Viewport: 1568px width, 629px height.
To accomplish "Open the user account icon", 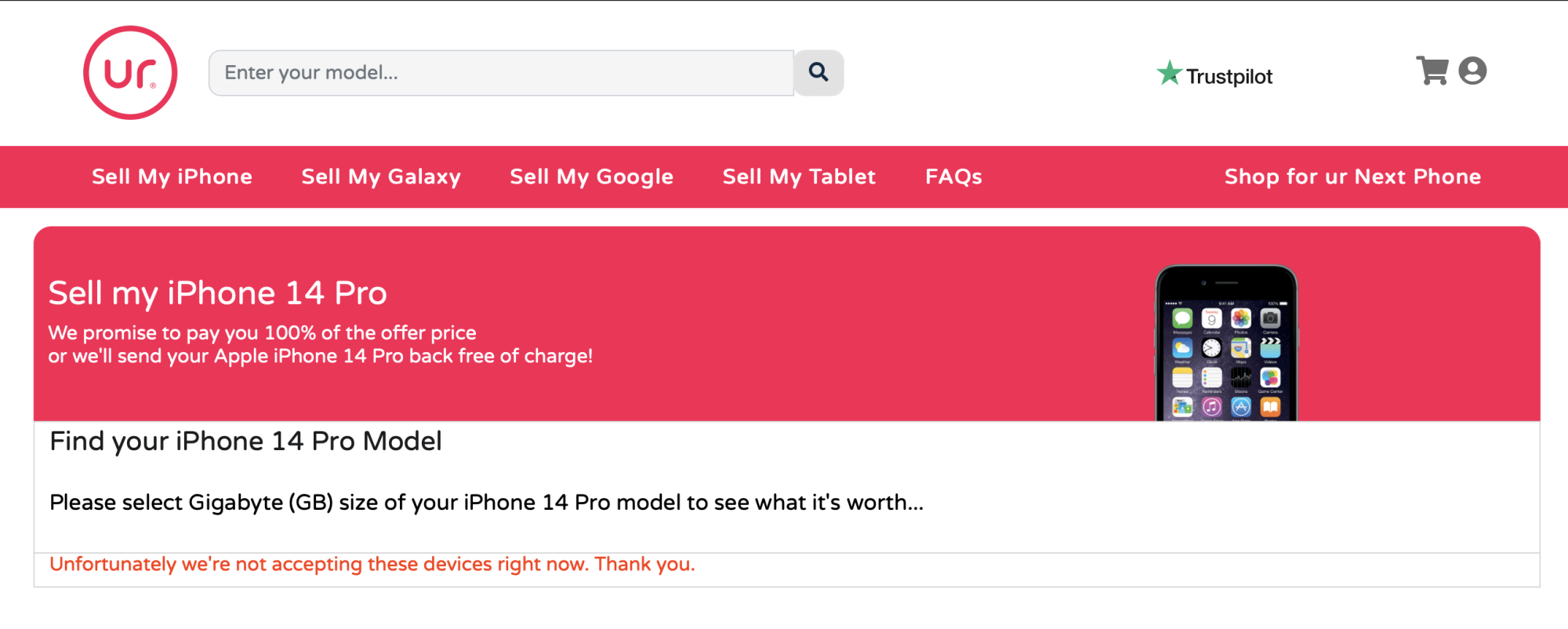I will coord(1472,71).
